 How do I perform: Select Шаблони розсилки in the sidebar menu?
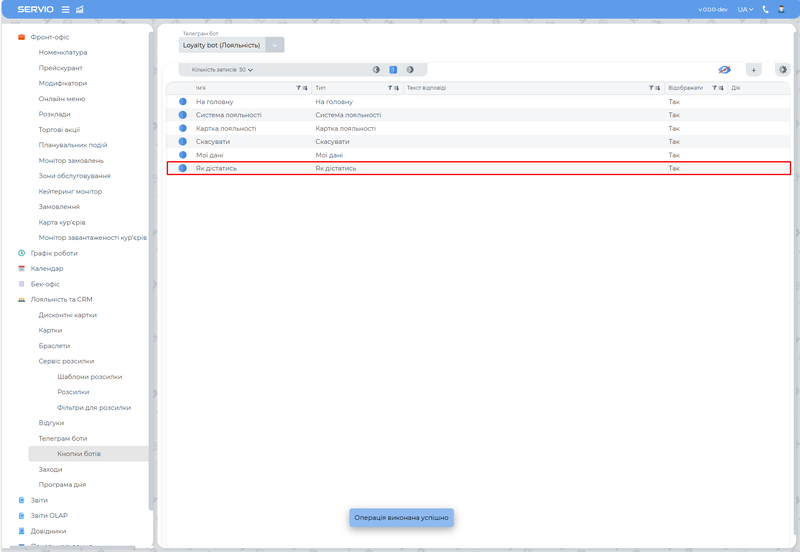90,377
